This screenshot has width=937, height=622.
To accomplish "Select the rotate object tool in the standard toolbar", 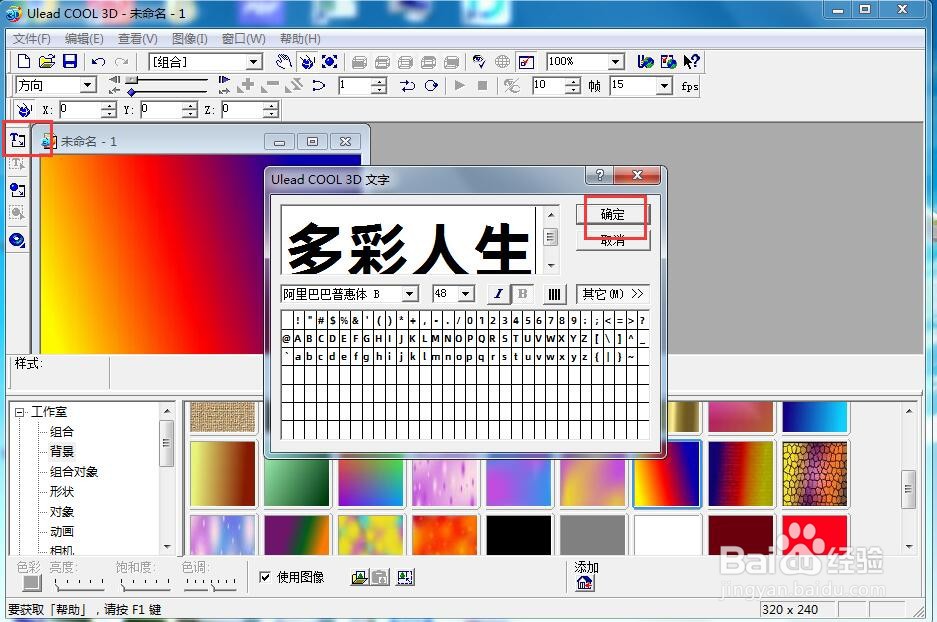I will tap(307, 61).
